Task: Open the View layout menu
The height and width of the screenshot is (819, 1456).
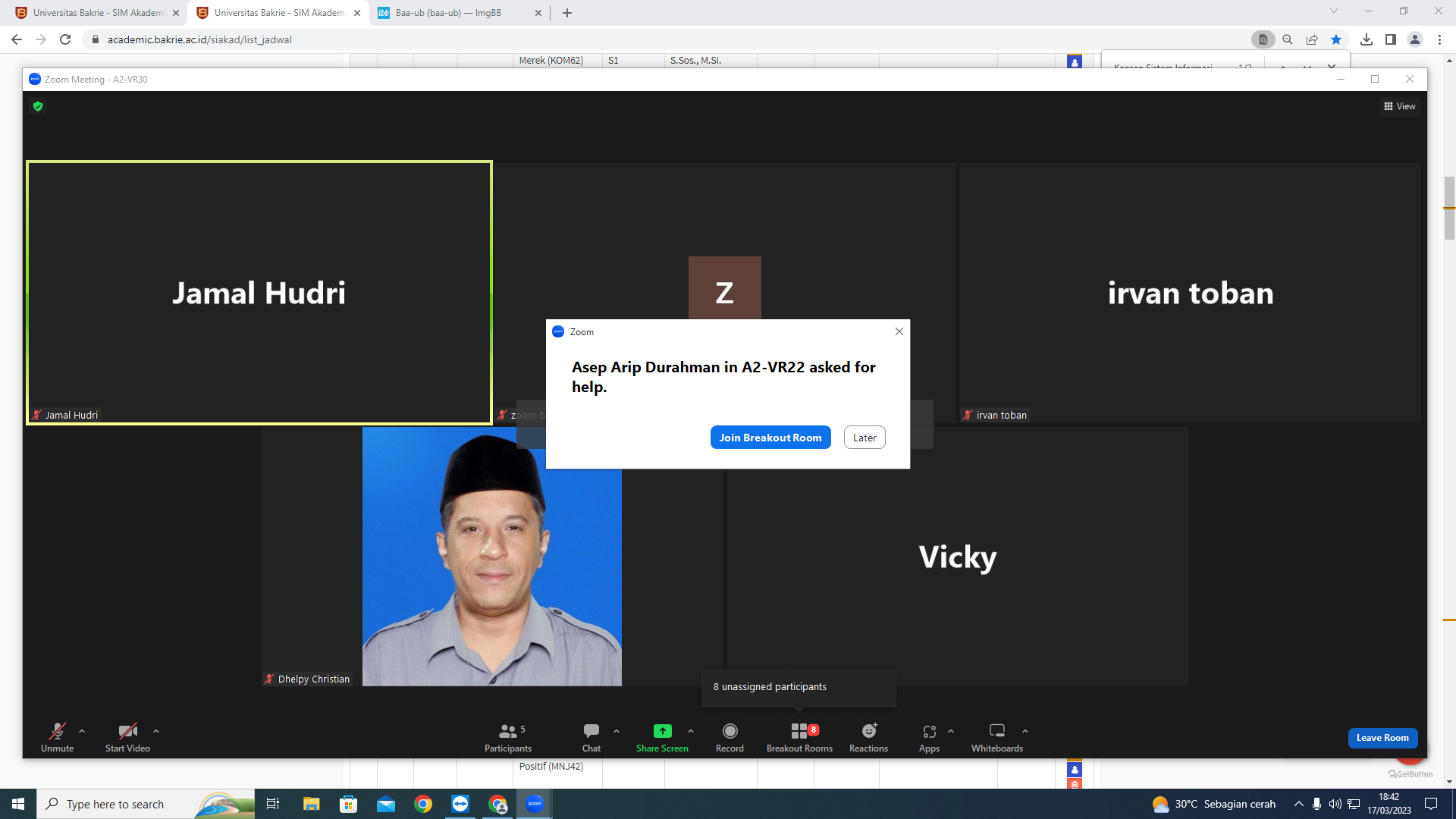Action: coord(1400,106)
